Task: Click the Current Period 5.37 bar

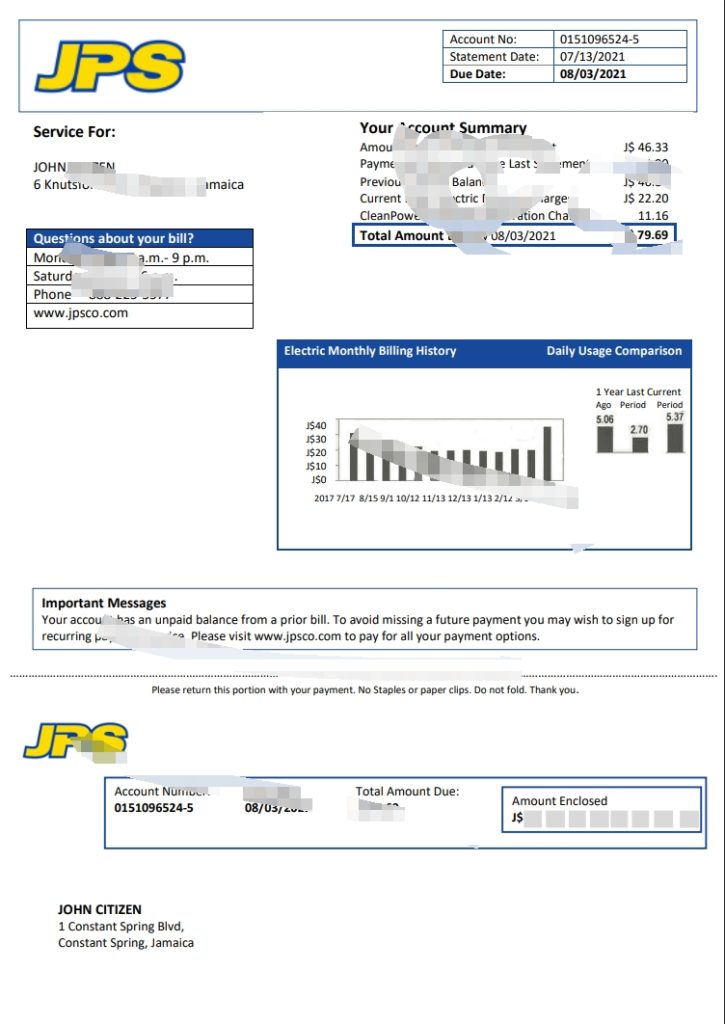Action: pyautogui.click(x=674, y=438)
